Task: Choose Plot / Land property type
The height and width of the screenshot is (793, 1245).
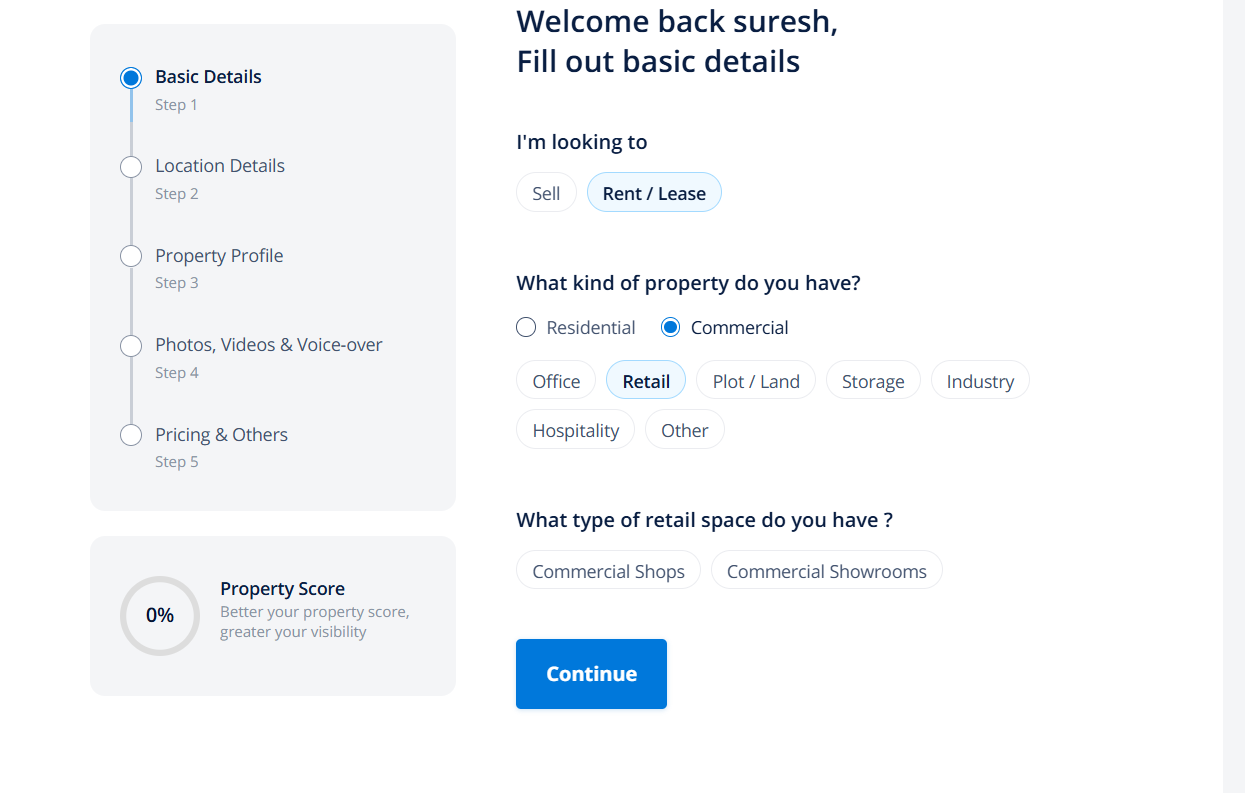Action: (756, 381)
